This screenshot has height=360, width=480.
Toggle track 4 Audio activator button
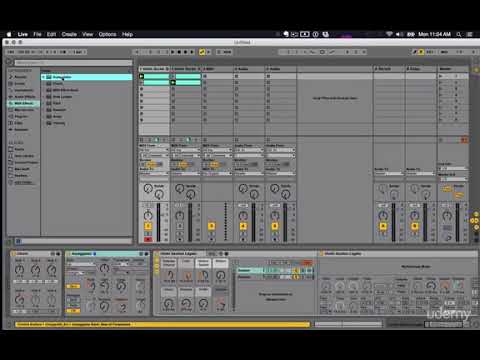coord(243,227)
